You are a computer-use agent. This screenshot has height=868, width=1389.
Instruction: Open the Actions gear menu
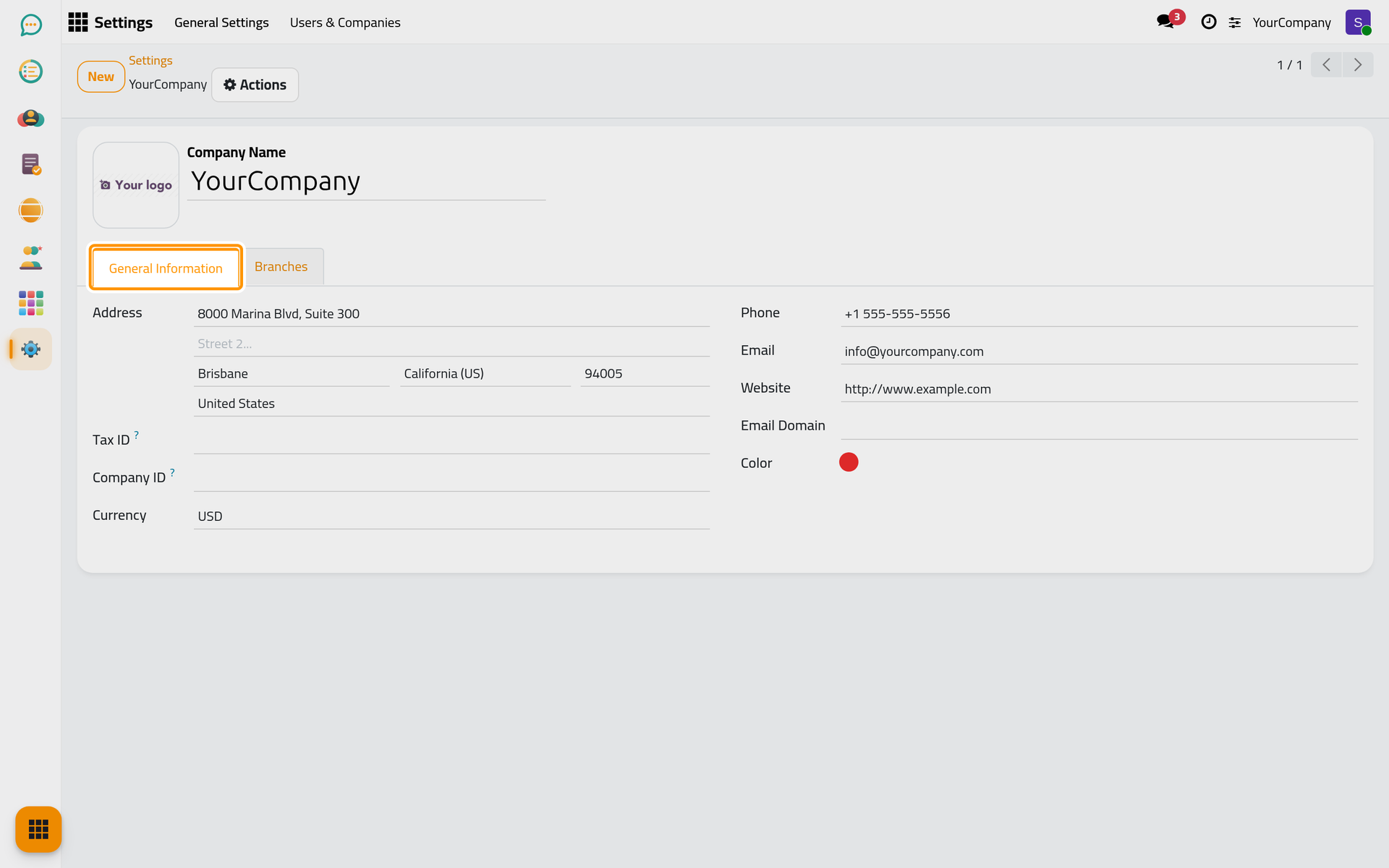pos(255,85)
